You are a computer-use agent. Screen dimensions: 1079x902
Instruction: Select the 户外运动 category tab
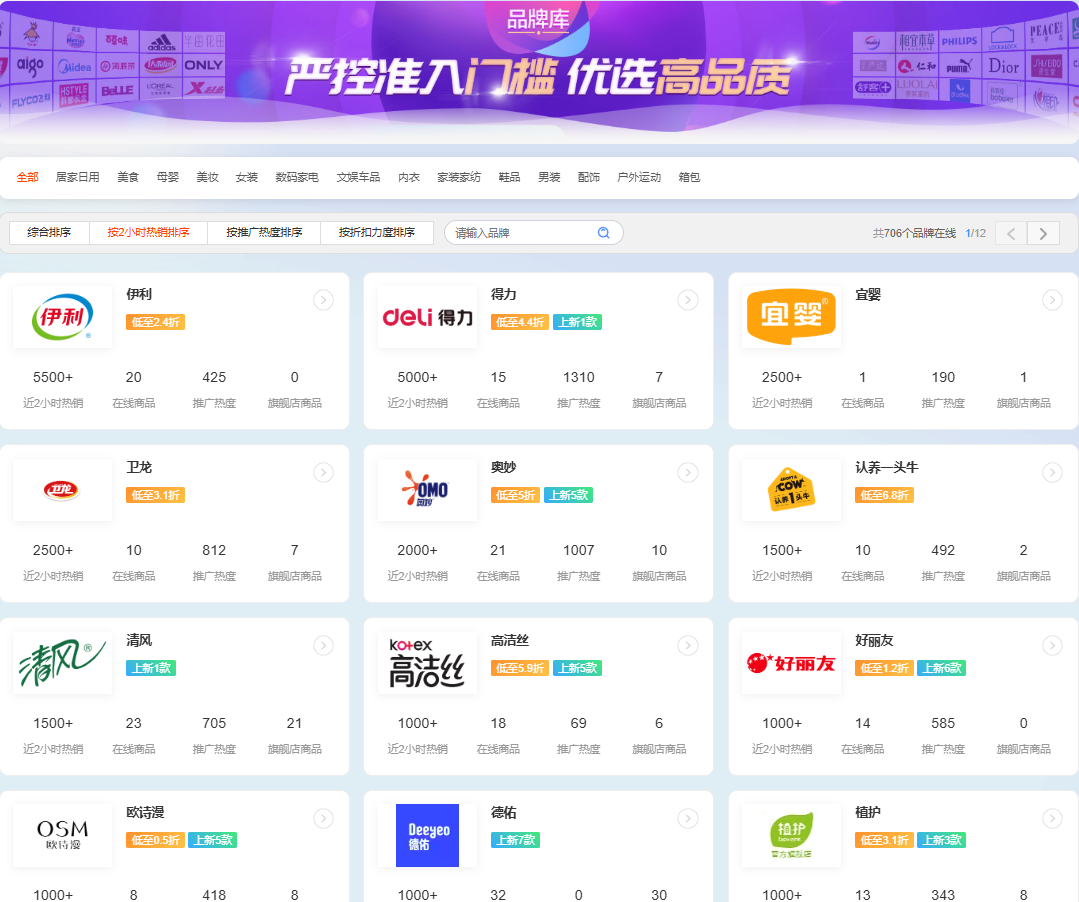pos(639,178)
